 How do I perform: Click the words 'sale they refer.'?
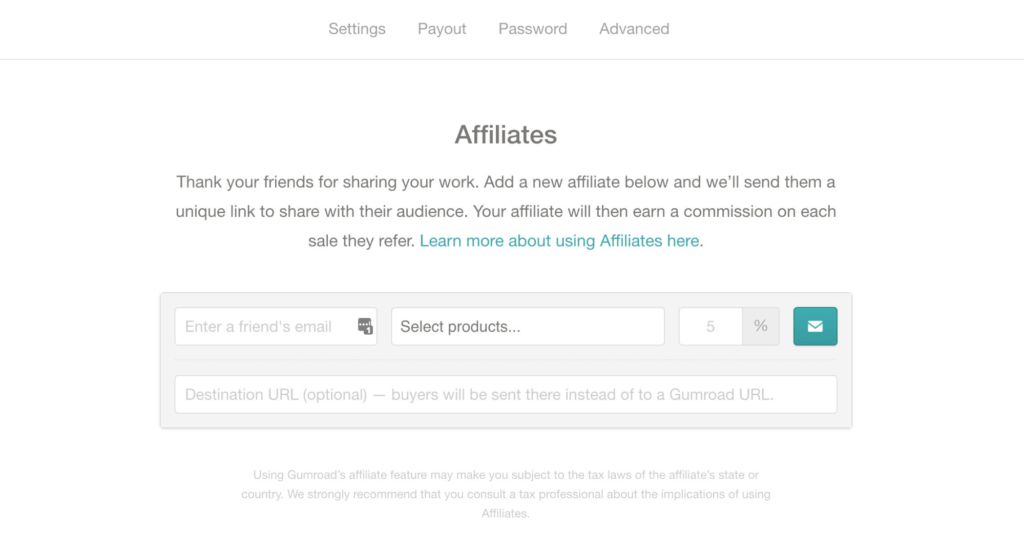(x=362, y=241)
